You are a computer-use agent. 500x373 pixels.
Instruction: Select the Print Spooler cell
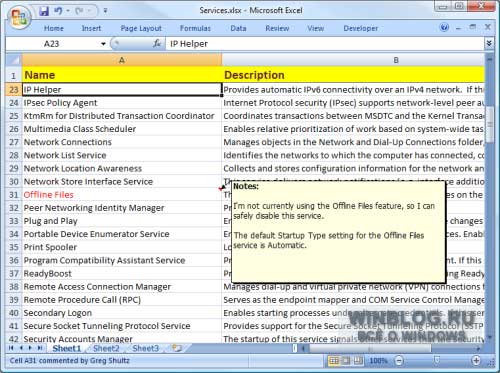[122, 247]
